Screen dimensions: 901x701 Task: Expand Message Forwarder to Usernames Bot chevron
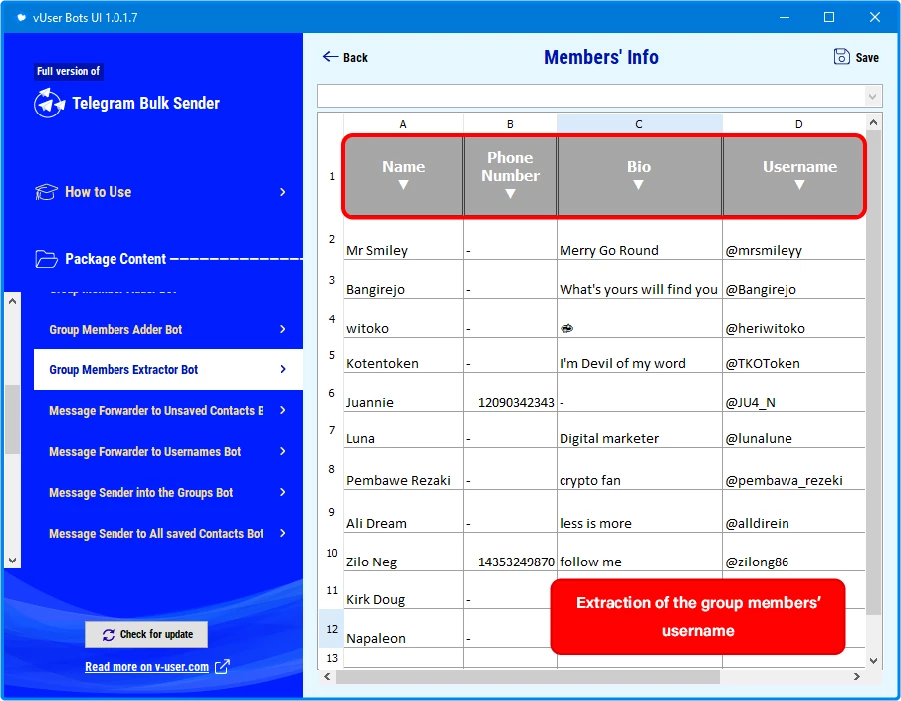click(x=283, y=452)
